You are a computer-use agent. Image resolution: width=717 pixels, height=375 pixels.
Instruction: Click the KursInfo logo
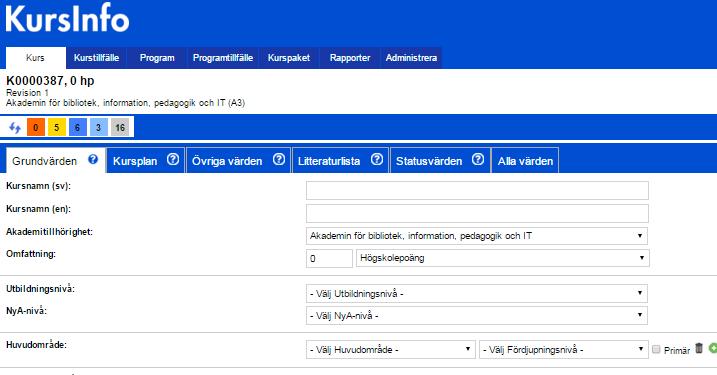67,18
